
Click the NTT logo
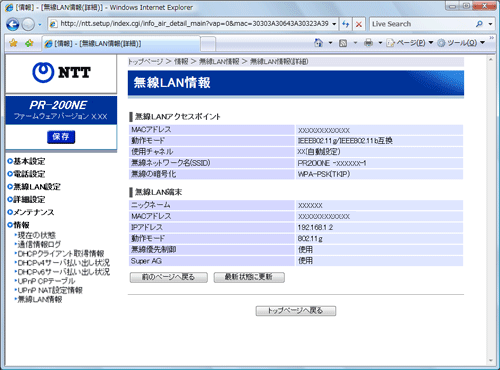[61, 72]
